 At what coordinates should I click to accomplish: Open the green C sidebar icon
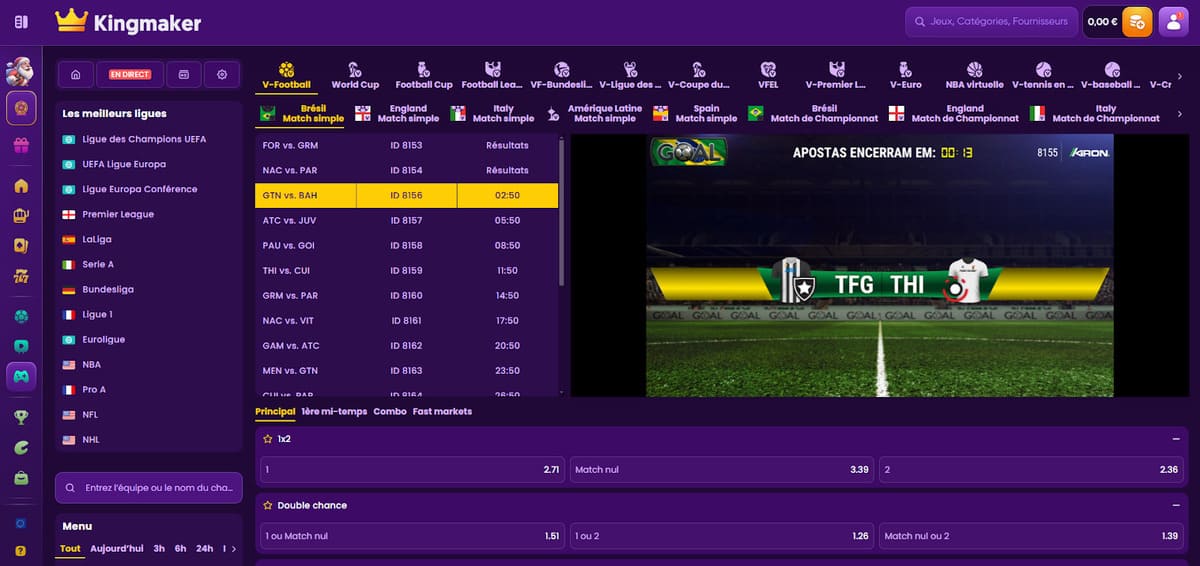click(21, 448)
